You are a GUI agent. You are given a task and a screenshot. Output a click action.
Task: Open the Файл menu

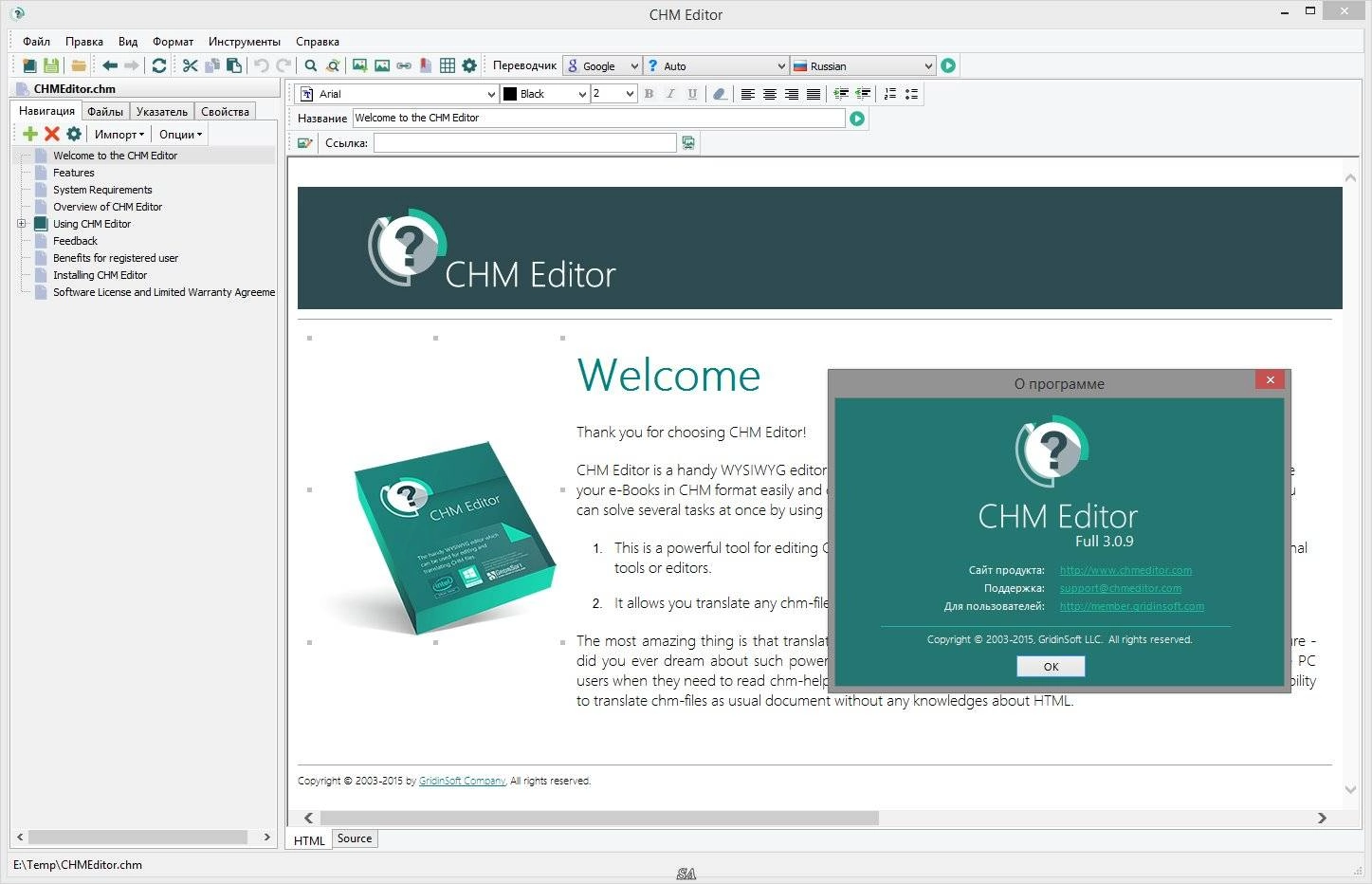coord(37,42)
